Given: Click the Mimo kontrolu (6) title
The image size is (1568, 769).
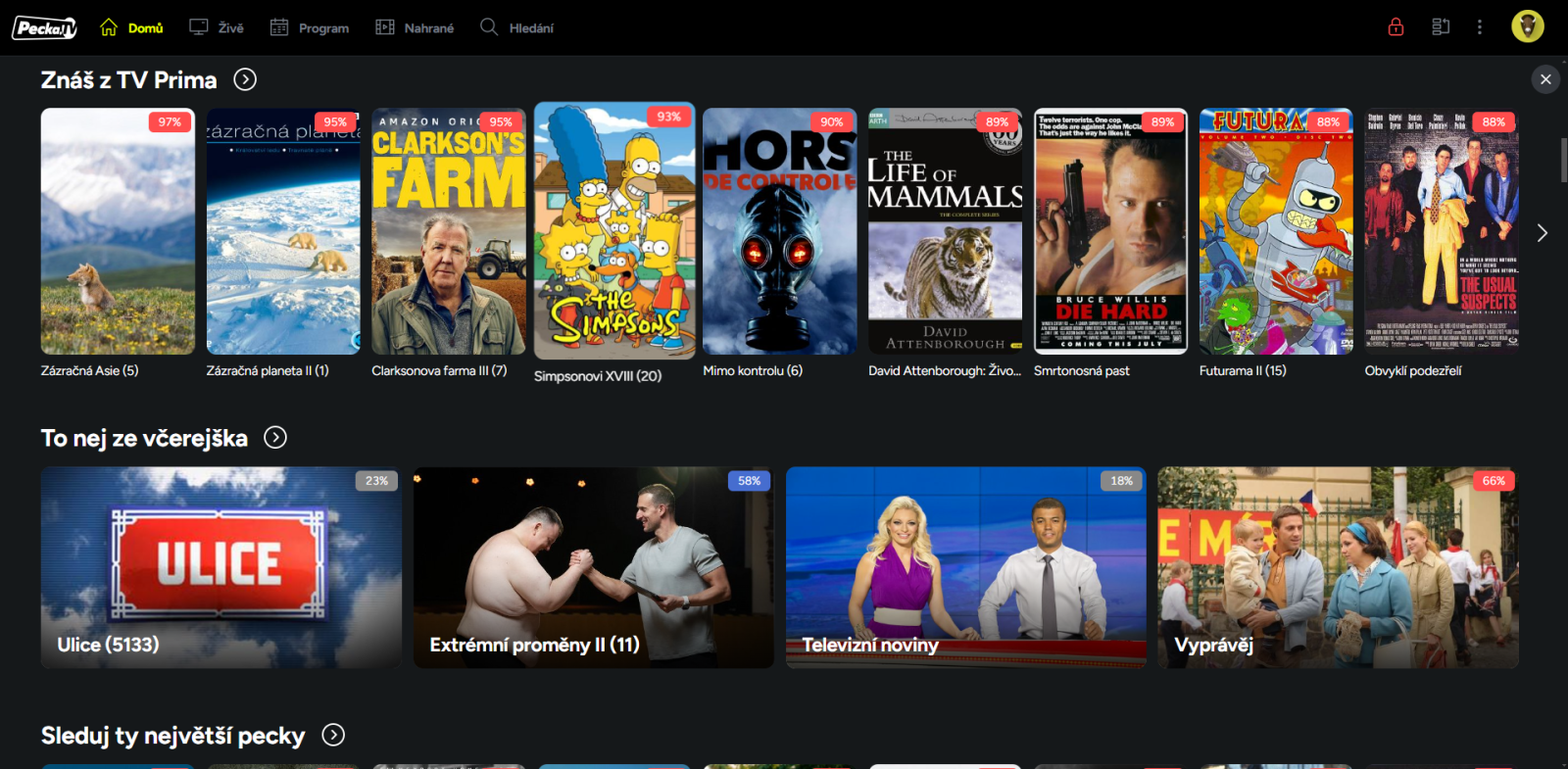Looking at the screenshot, I should [753, 370].
